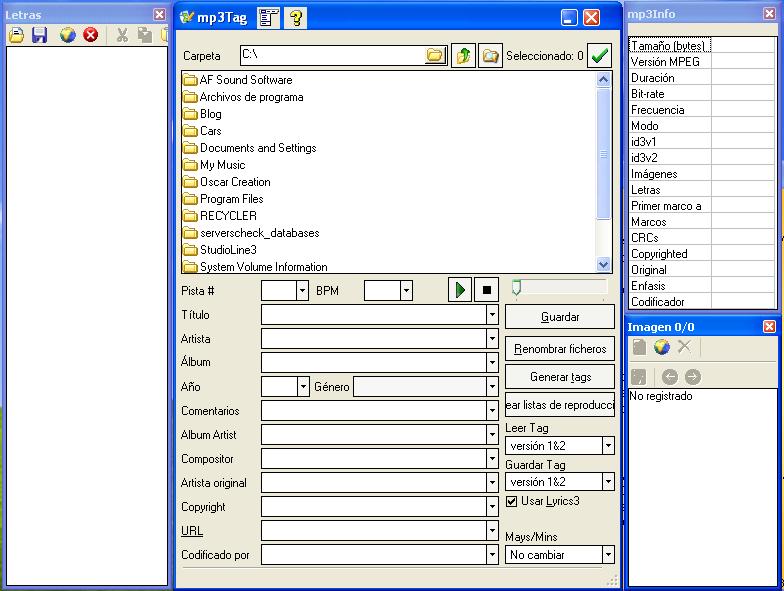Click Renombrar ficheros button
Image resolution: width=784 pixels, height=591 pixels.
tap(560, 349)
